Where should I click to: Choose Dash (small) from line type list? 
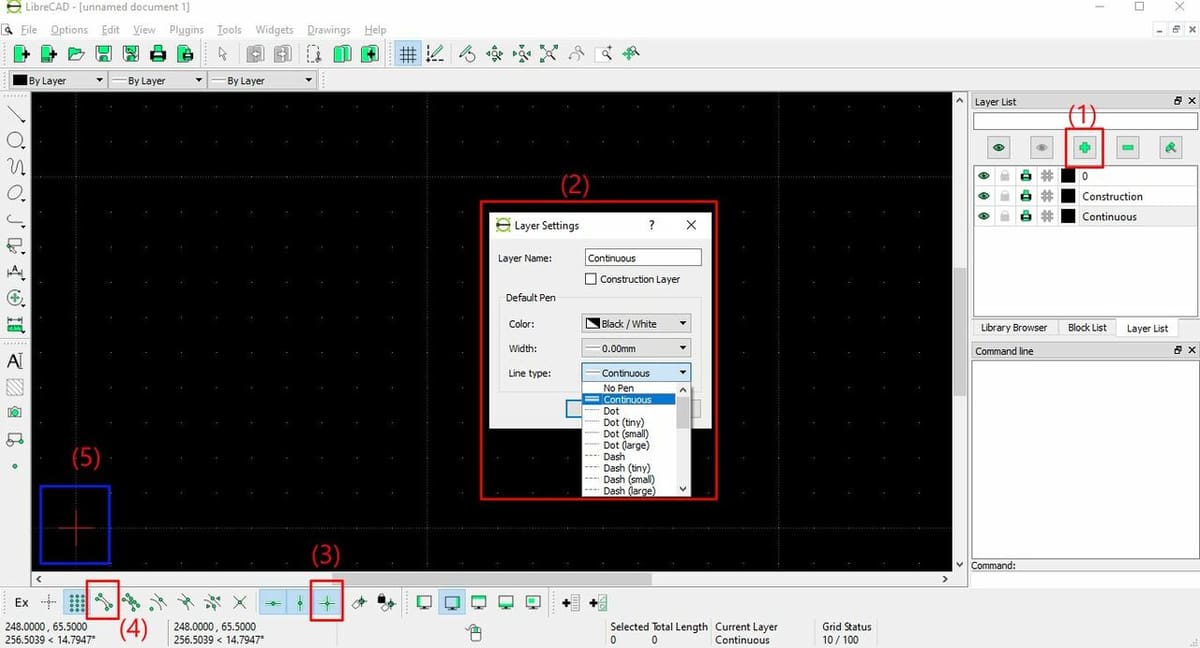point(628,479)
